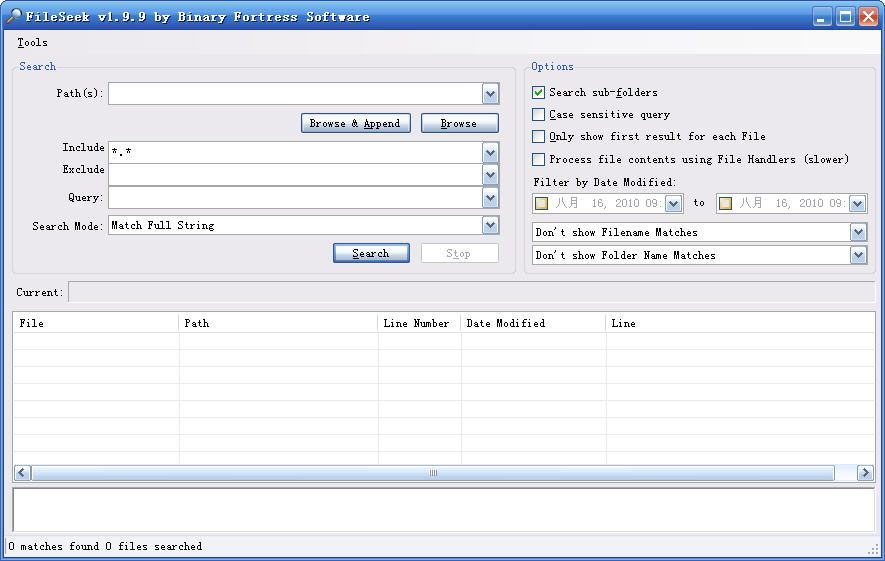
Task: Enable the start date filter checkbox
Action: click(x=542, y=203)
